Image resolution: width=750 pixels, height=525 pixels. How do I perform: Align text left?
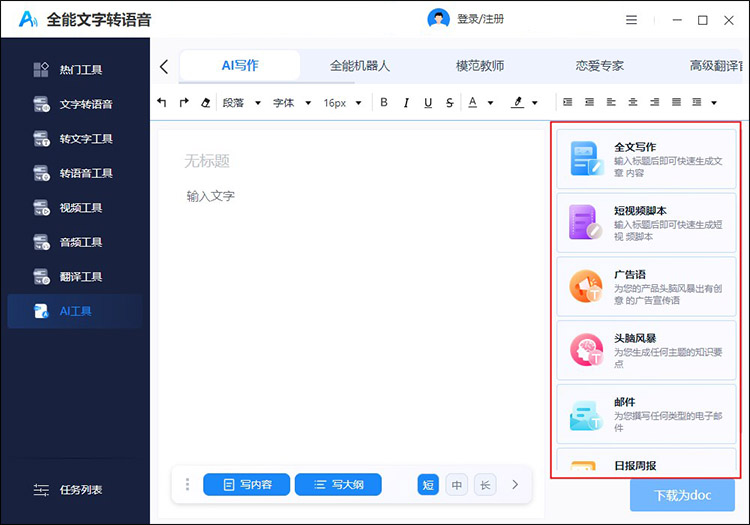(x=611, y=102)
